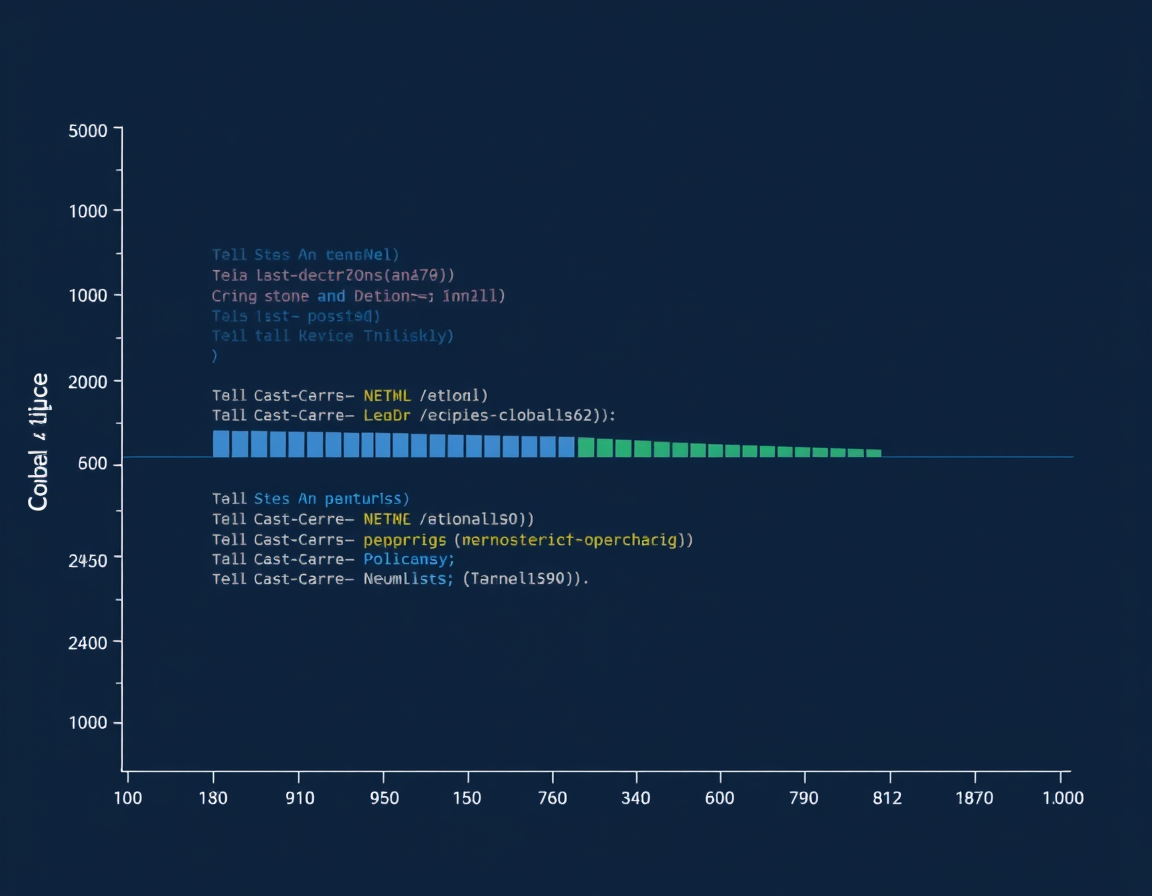
Task: Select the 2400 vertical axis label
Action: click(87, 643)
